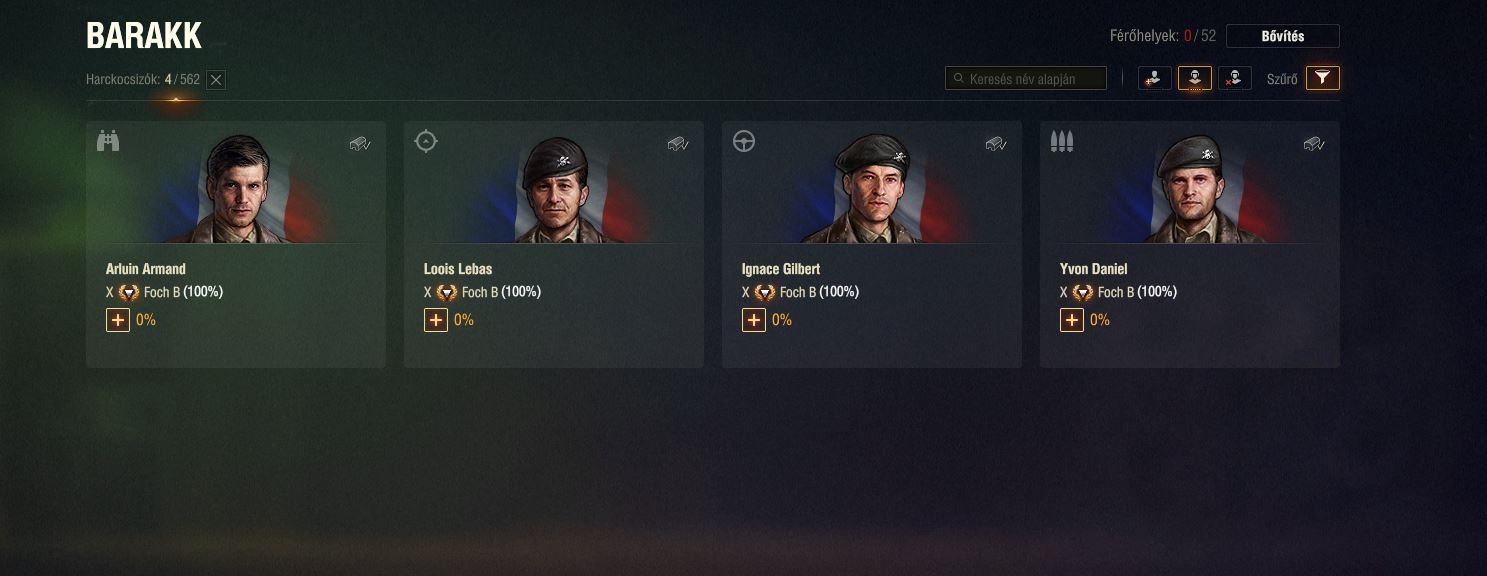Click Yvon Daniel's plus skill icon
The image size is (1487, 576).
[1072, 320]
